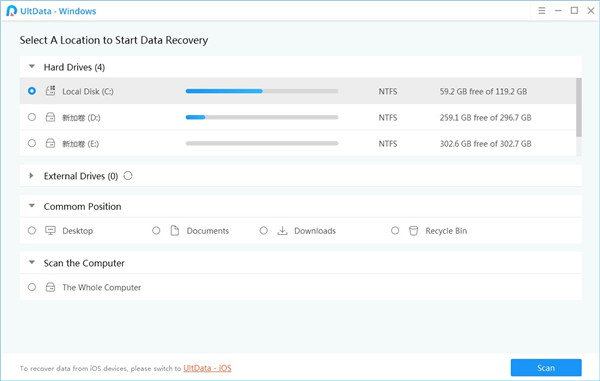
Task: Click the Local Disk (C:) drive icon
Action: (x=51, y=91)
